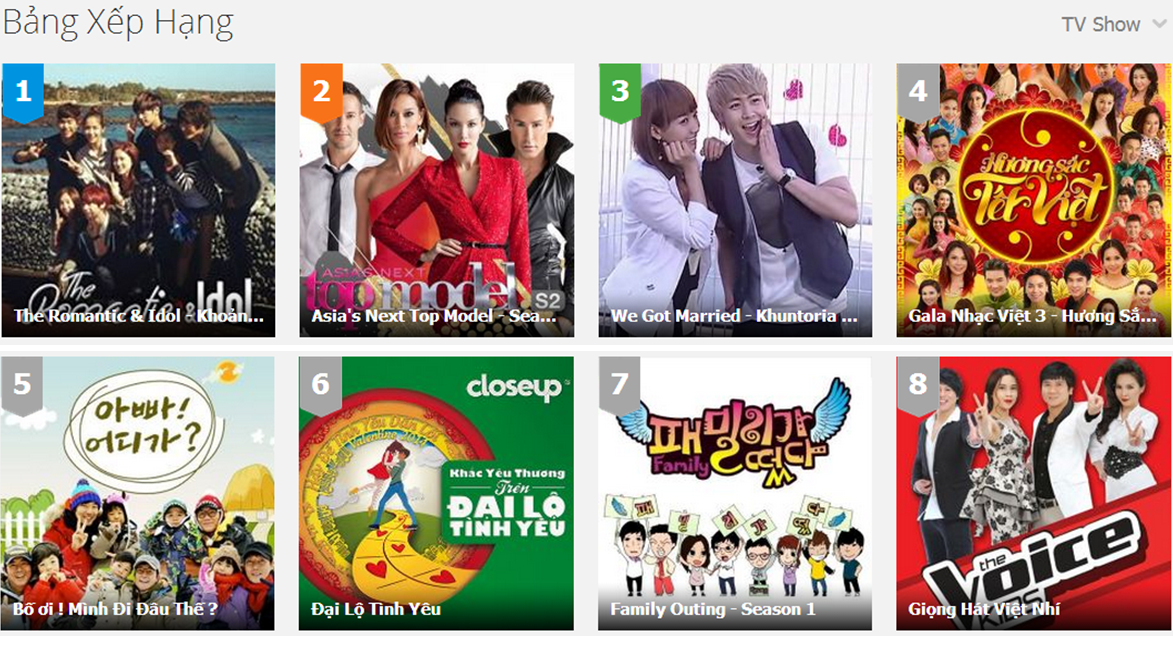Open Asia's Next Top Model title link
1173x649 pixels.
pyautogui.click(x=434, y=316)
